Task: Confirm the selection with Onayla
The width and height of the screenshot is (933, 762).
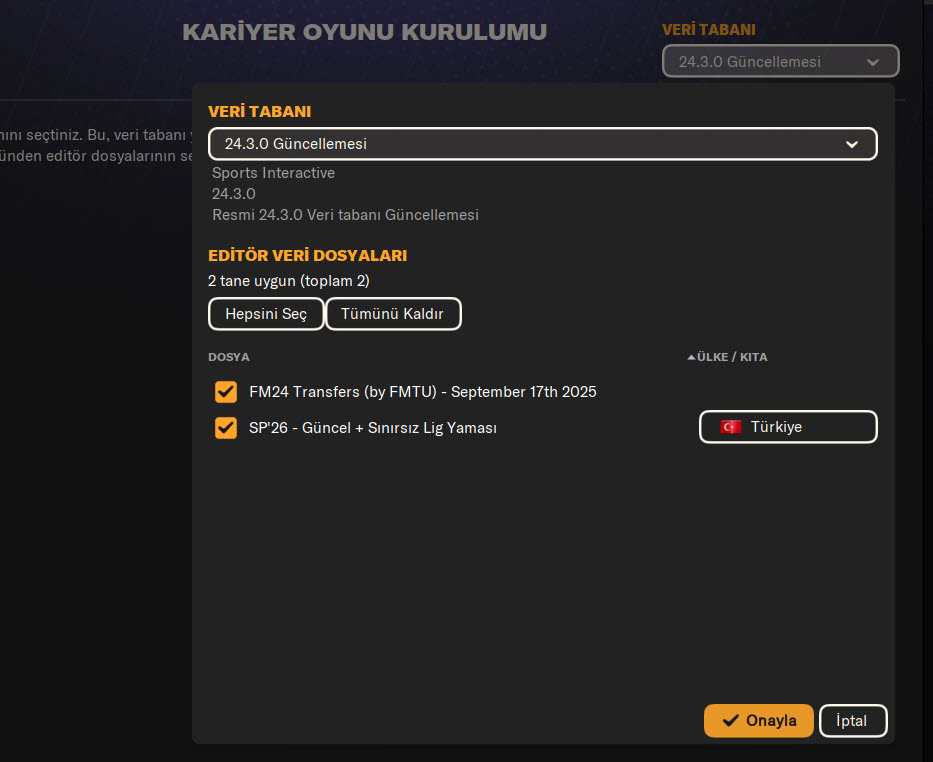Action: click(x=758, y=721)
